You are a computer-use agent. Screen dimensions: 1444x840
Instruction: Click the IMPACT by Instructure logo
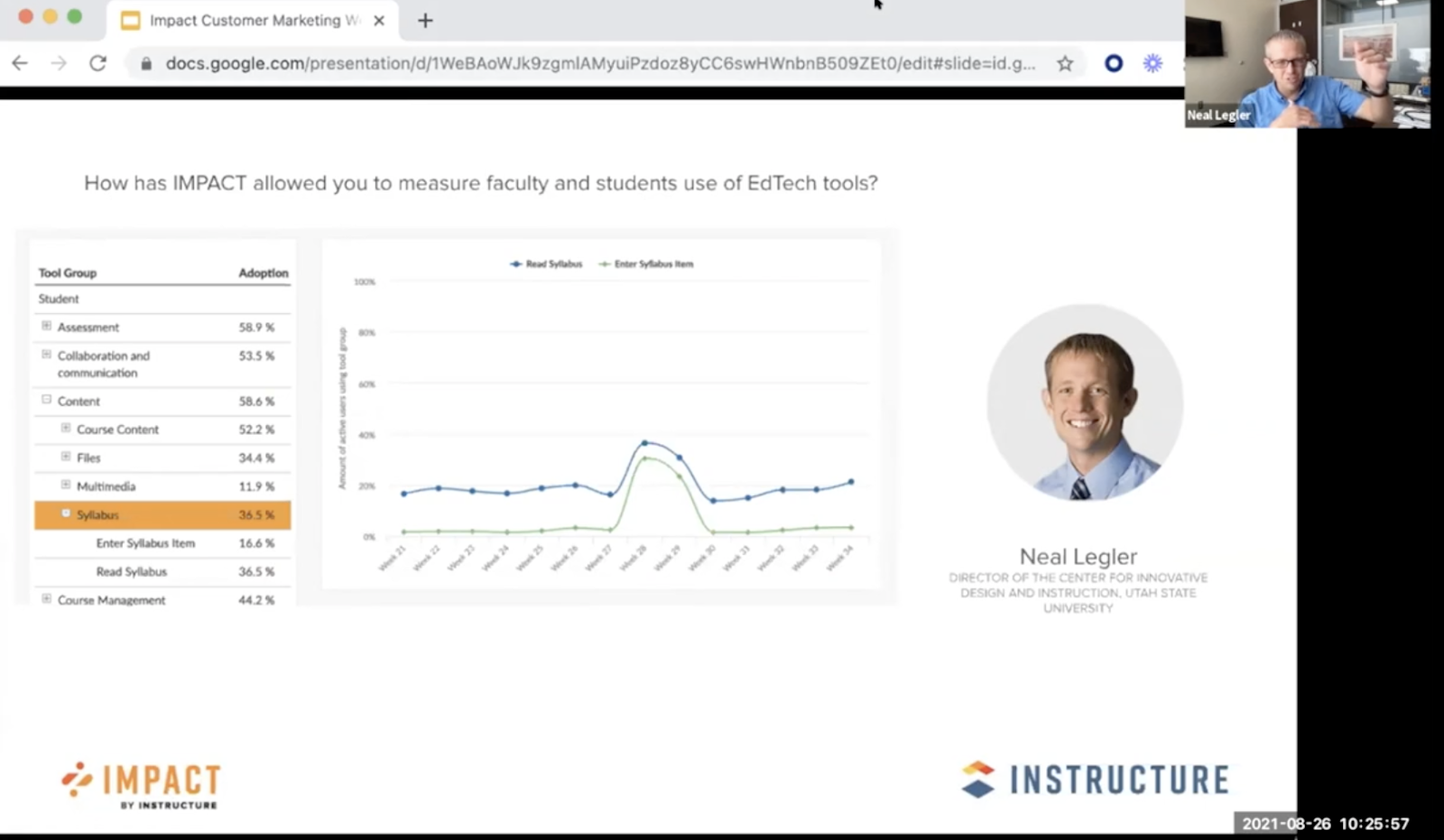(142, 785)
